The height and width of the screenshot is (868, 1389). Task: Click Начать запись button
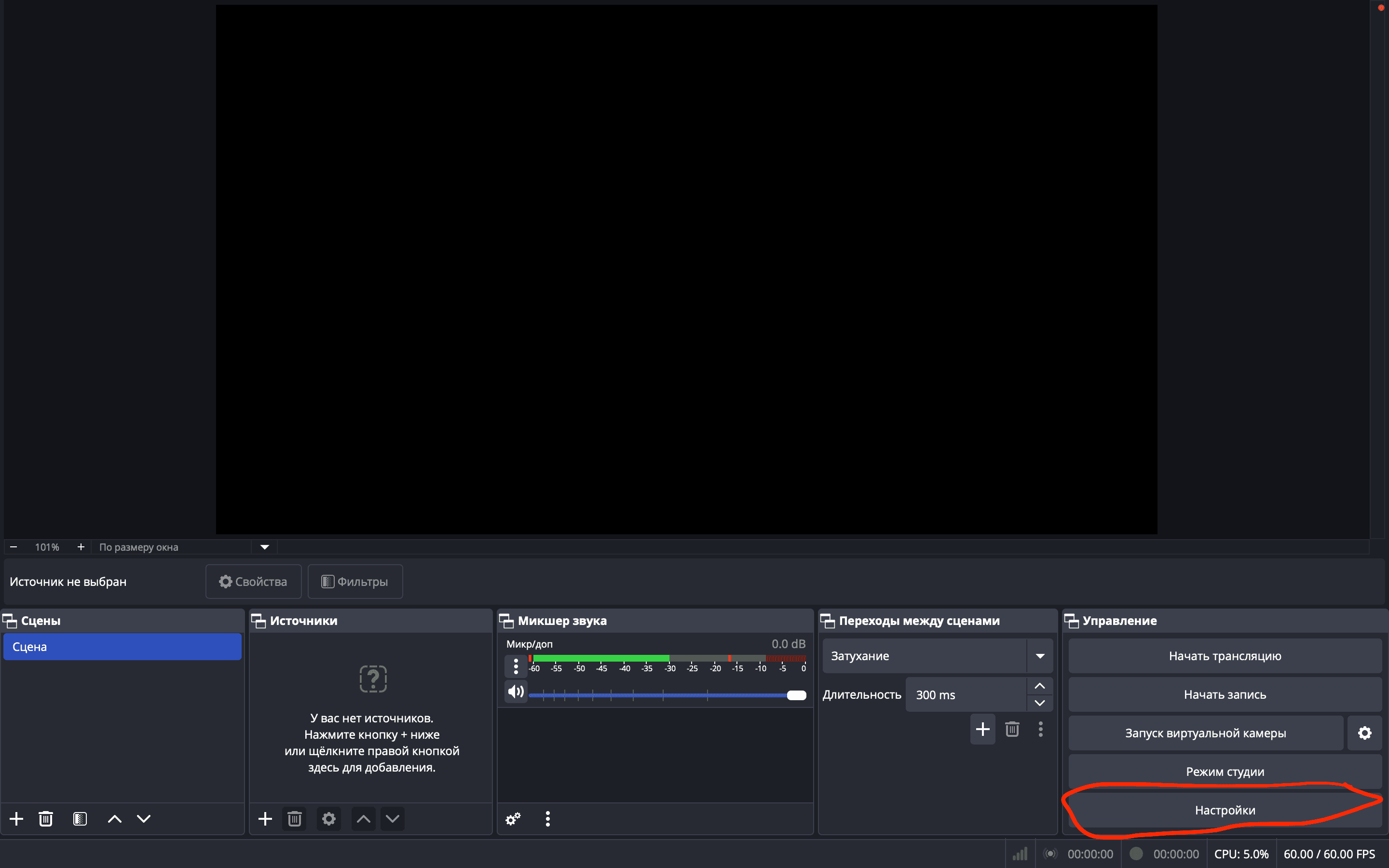1225,694
